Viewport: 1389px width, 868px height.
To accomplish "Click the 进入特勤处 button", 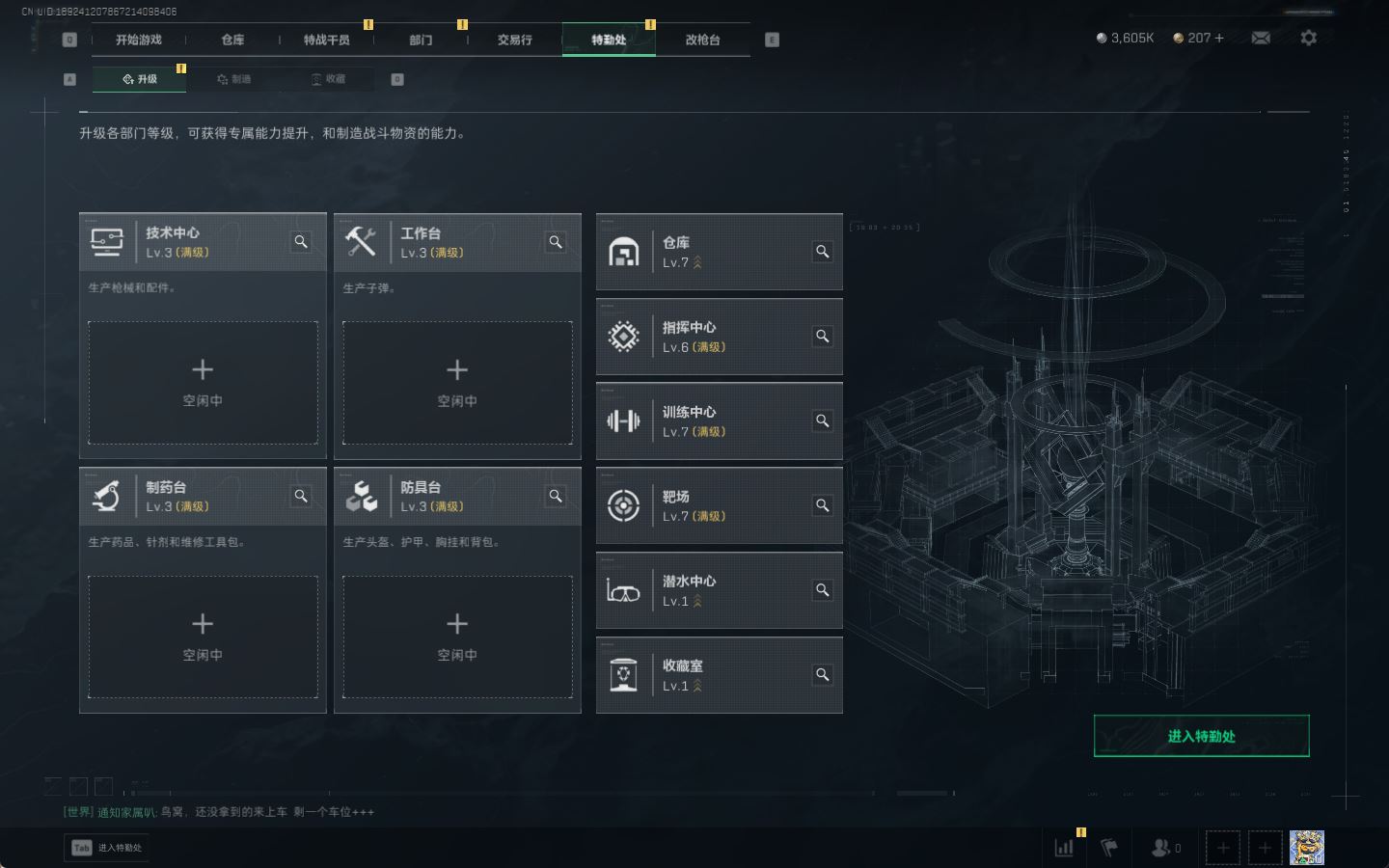I will click(x=1201, y=736).
